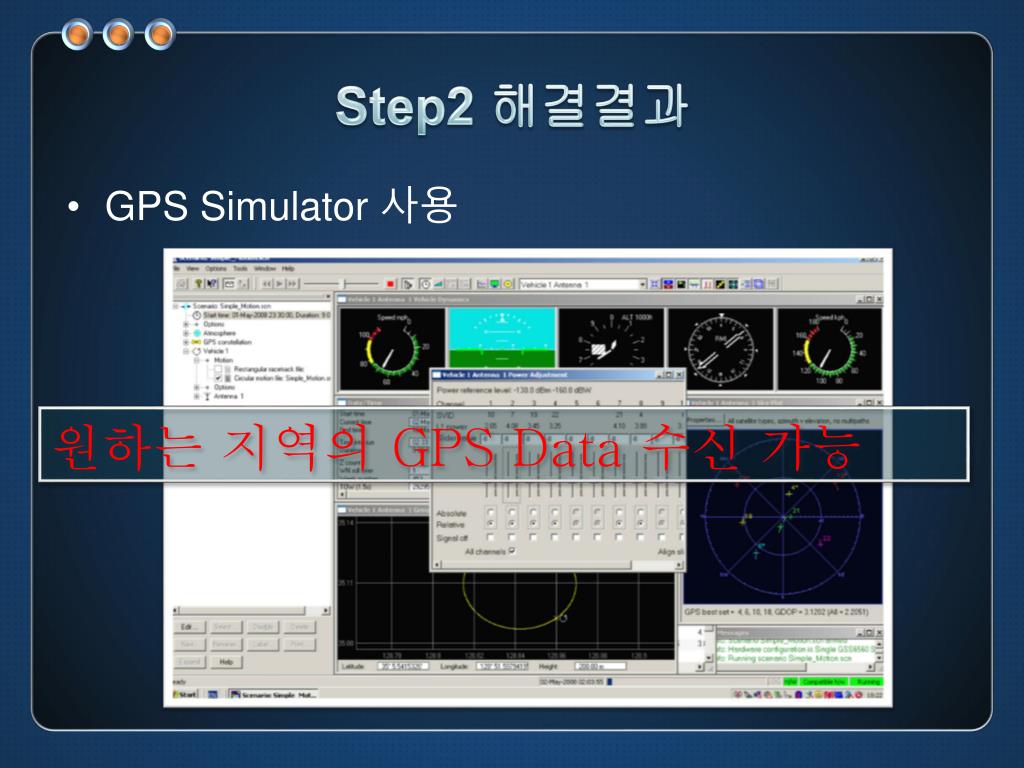
Task: Click the Speed kph gauge
Action: [x=829, y=349]
